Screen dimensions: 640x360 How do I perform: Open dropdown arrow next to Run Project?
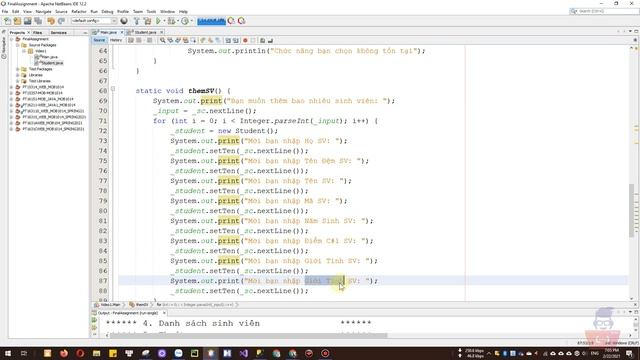[x=164, y=21]
